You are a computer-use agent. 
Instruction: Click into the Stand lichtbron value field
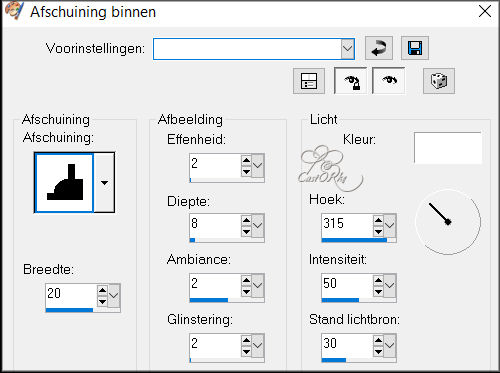tap(347, 345)
